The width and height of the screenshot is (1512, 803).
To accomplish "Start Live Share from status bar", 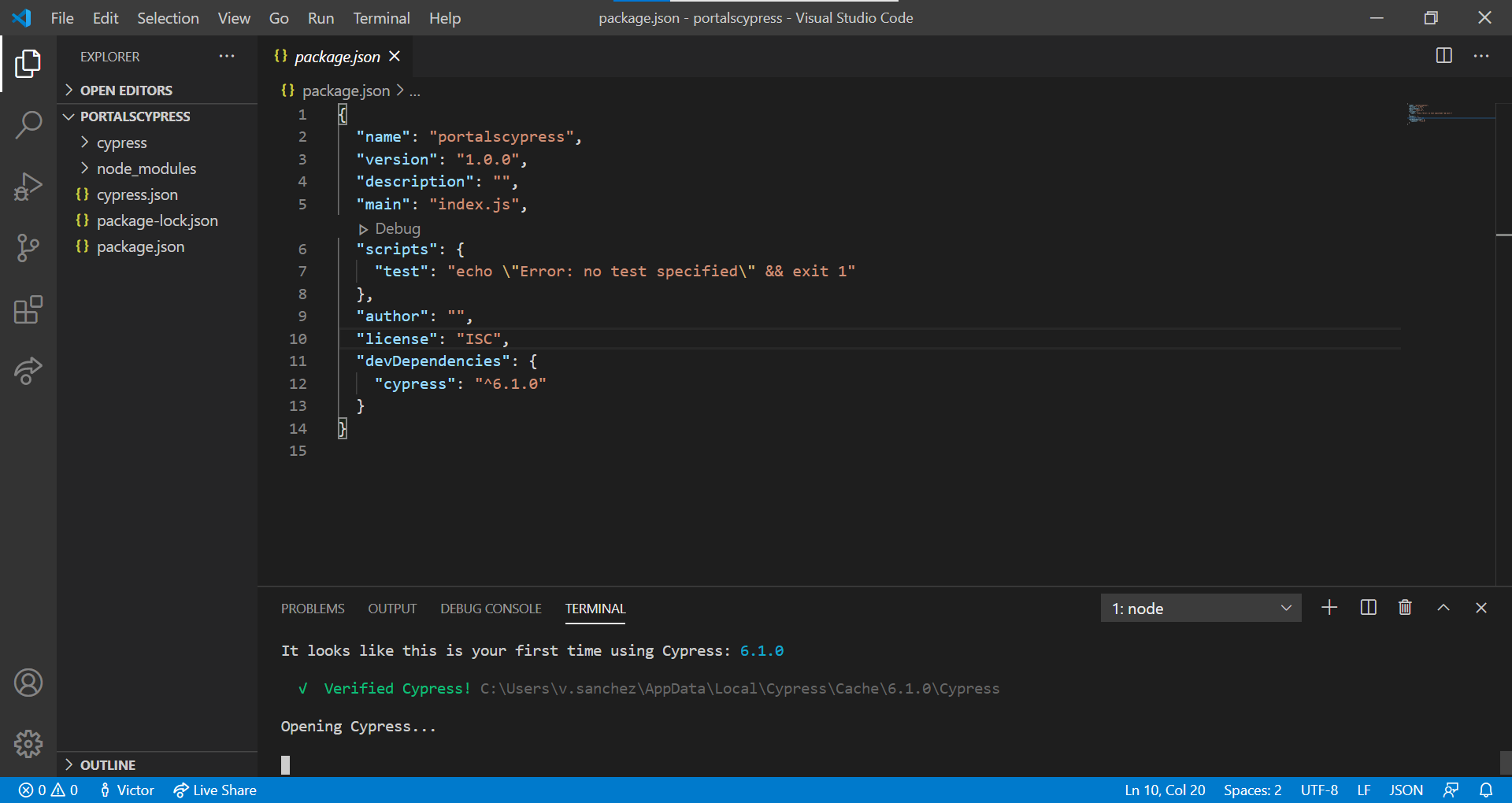I will tap(215, 790).
